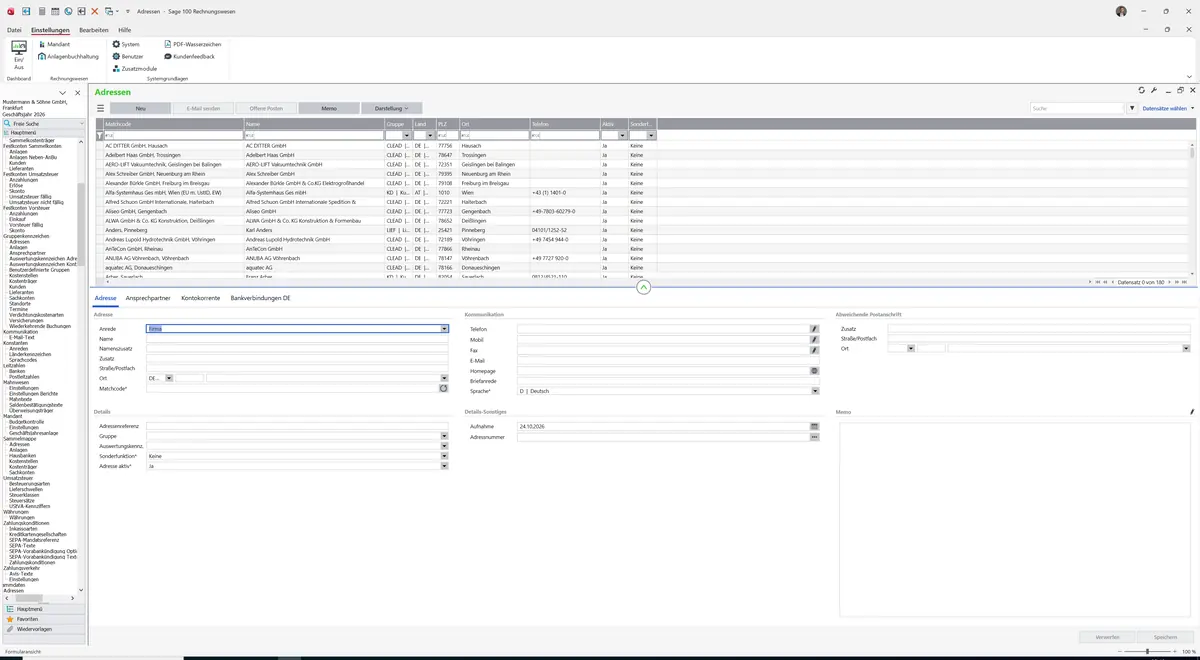1200x660 pixels.
Task: Click the regenerate icon next to Matchcode field
Action: (x=444, y=388)
